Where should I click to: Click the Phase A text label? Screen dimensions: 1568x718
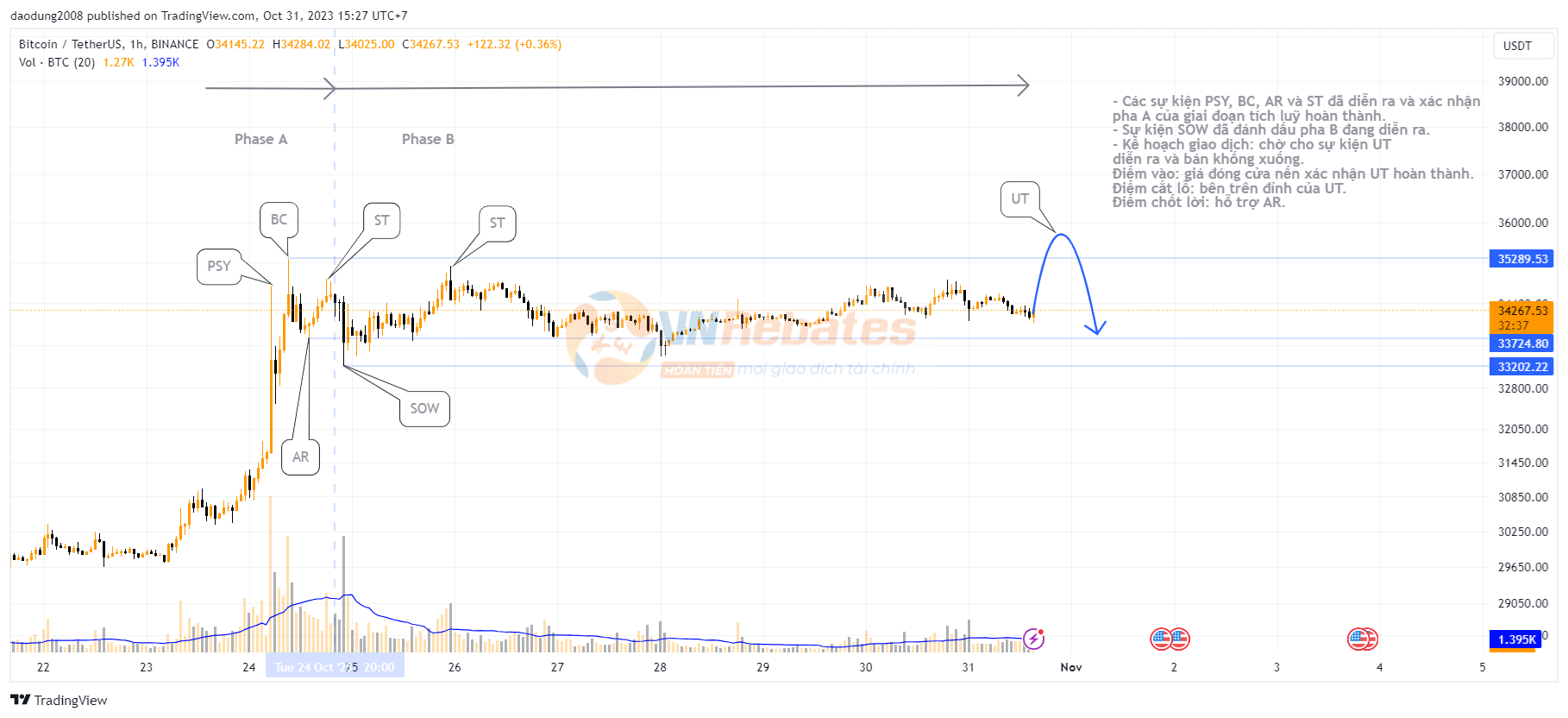click(260, 139)
